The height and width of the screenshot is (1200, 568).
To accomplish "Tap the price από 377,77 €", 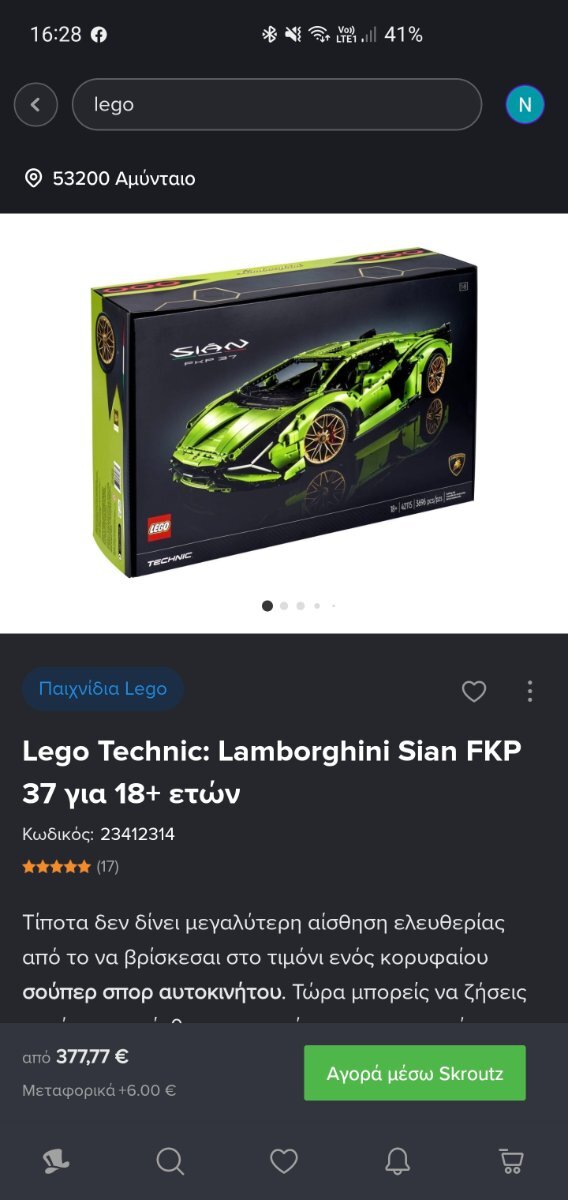I will pos(76,1056).
